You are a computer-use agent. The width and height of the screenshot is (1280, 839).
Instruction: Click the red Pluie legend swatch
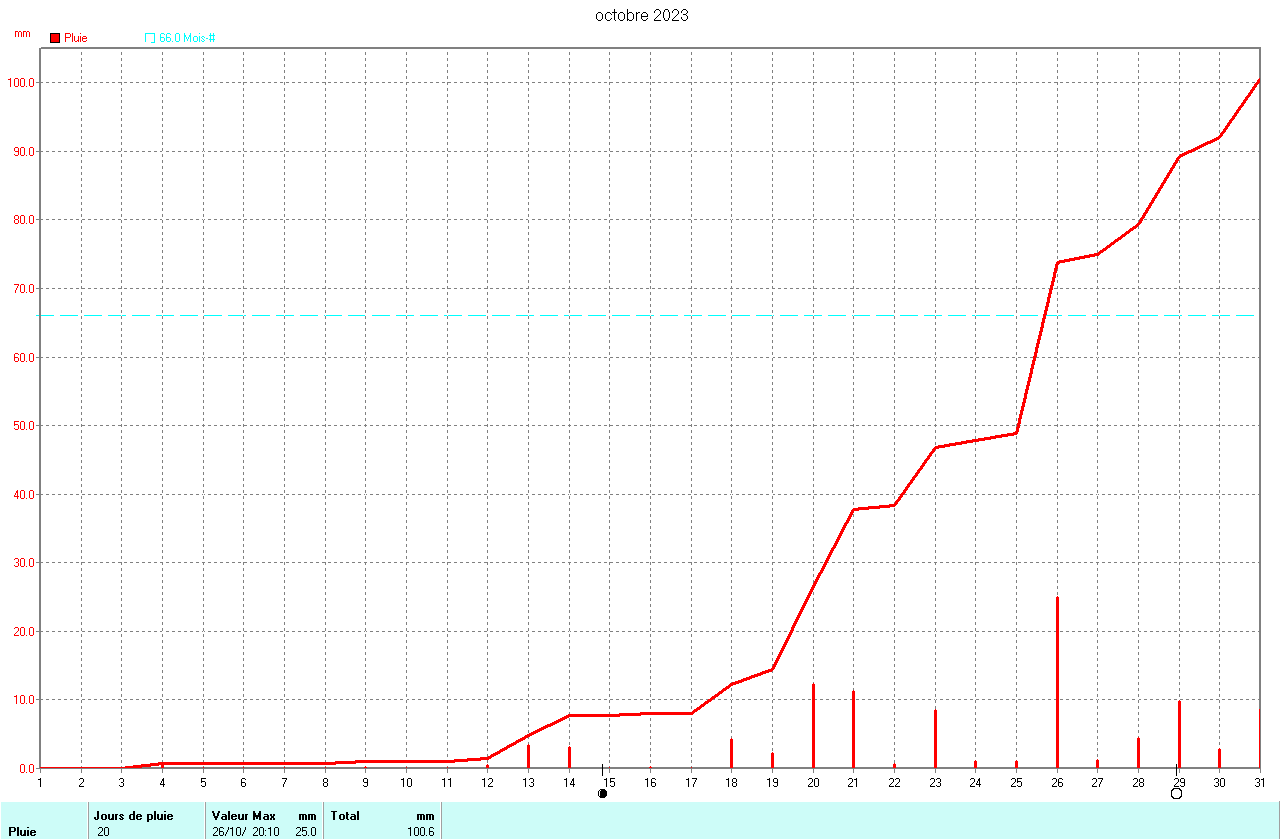click(x=55, y=38)
